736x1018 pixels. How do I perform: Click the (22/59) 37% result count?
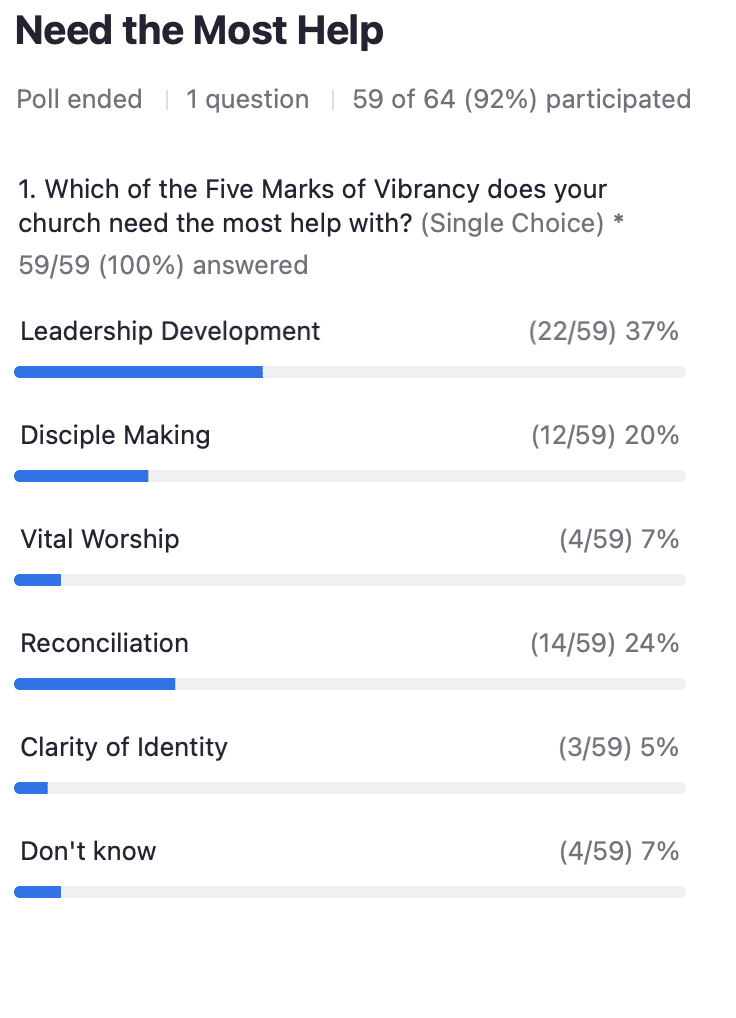pyautogui.click(x=603, y=331)
